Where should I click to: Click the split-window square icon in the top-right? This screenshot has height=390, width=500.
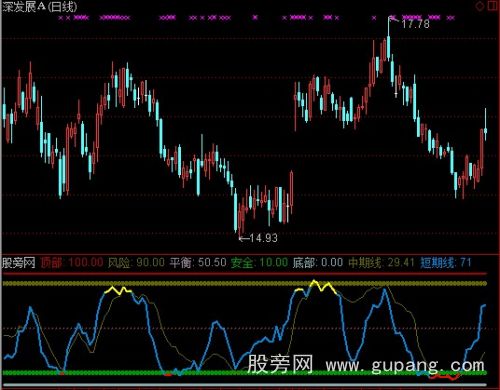[493, 5]
